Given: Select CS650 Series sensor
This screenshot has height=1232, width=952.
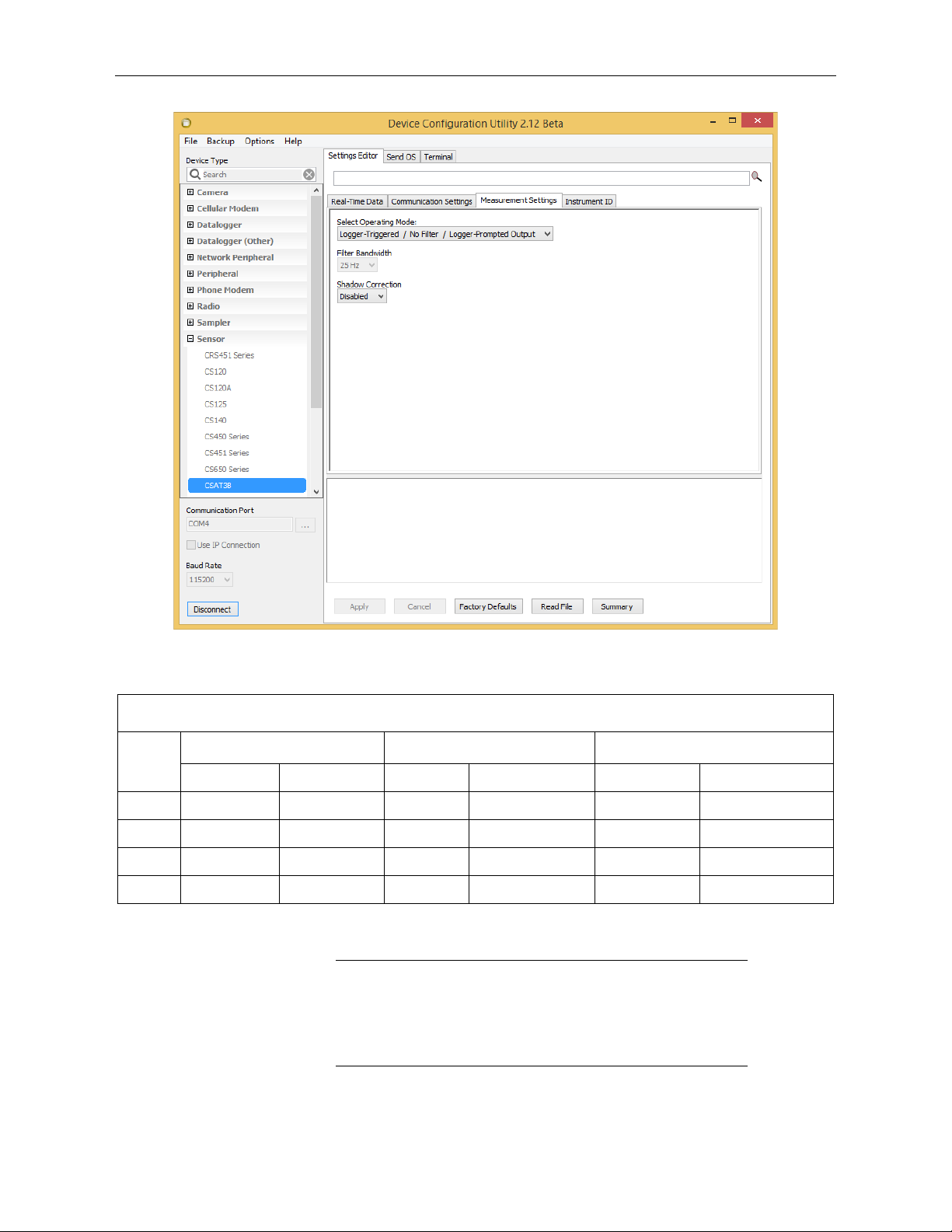Looking at the screenshot, I should (x=227, y=469).
